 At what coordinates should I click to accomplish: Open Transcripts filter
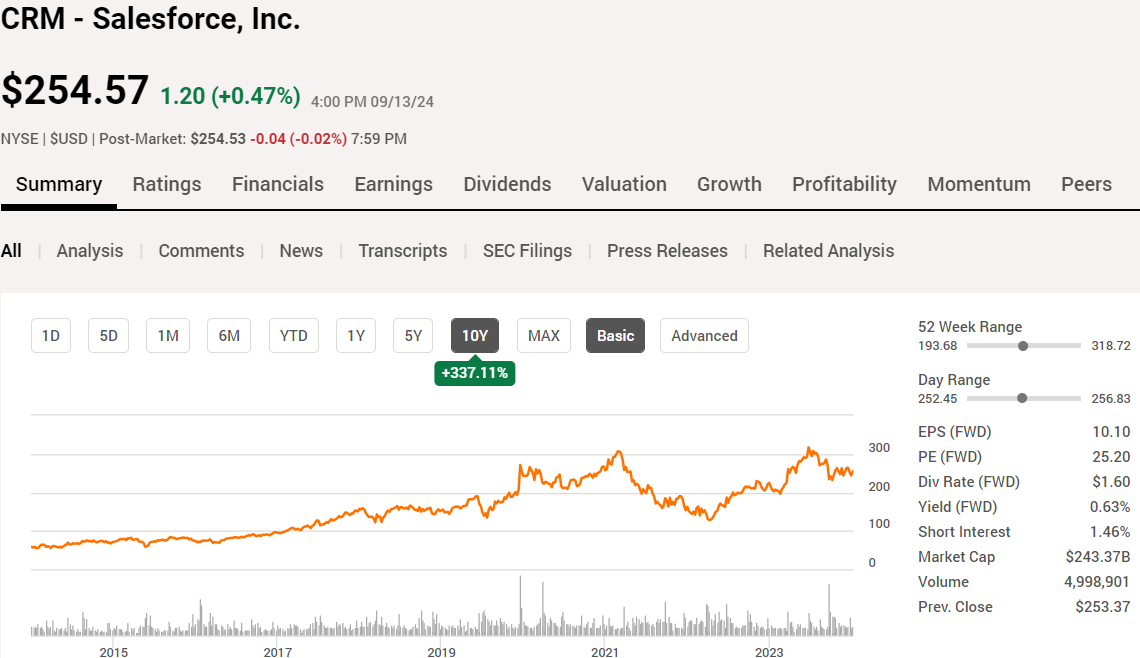[403, 251]
